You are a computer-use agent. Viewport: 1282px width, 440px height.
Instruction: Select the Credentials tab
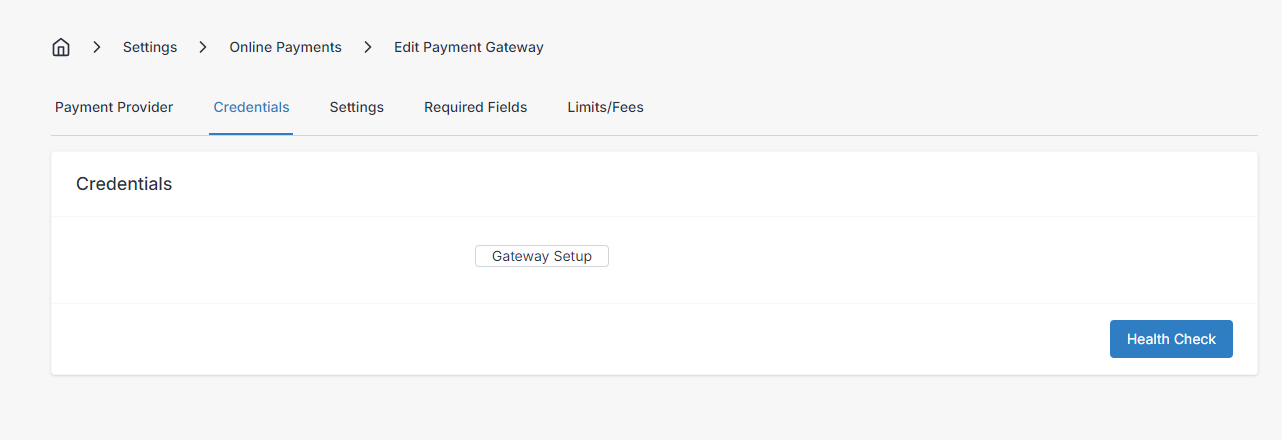tap(251, 107)
